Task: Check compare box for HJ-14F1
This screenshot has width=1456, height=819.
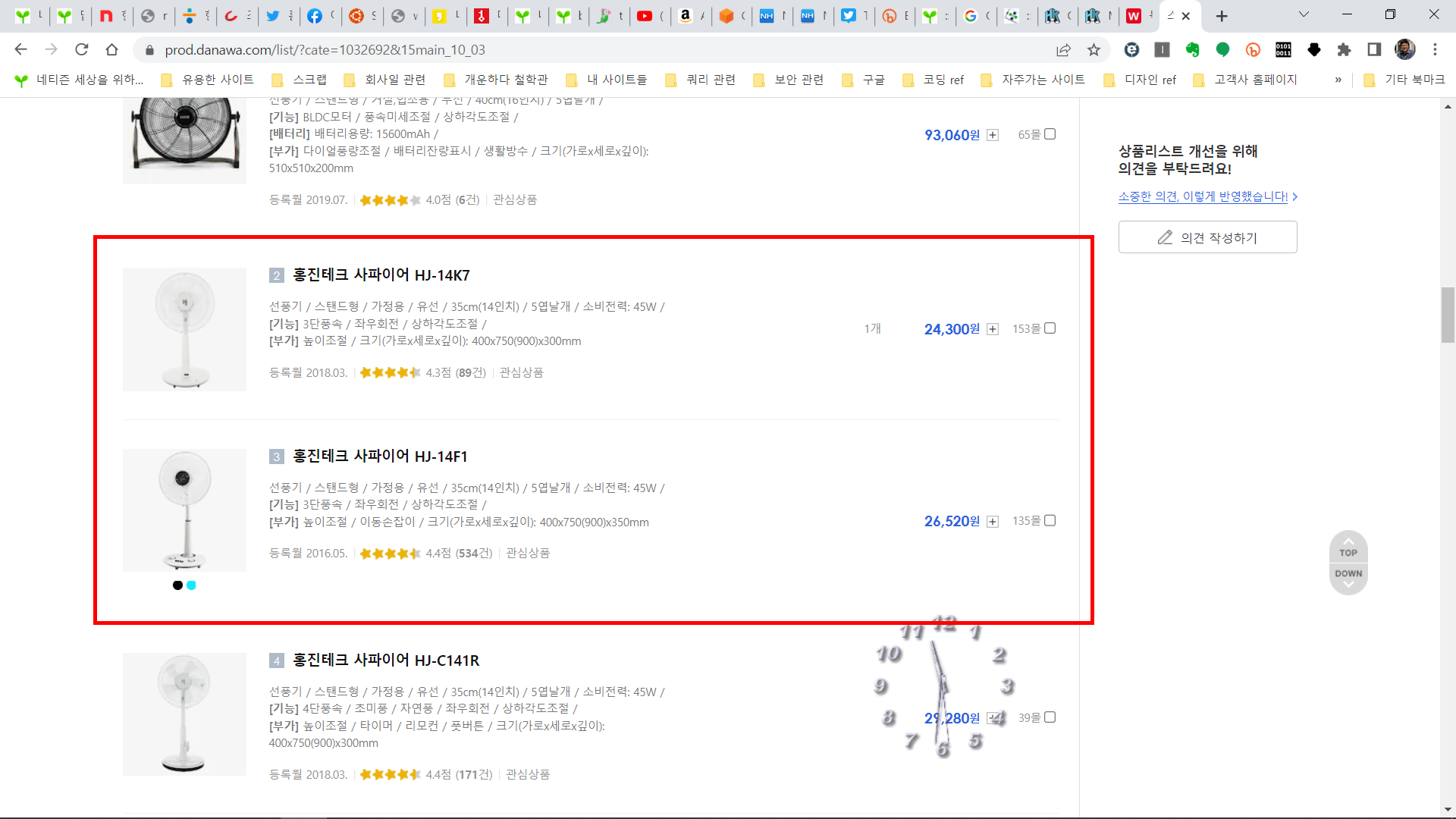Action: (1050, 520)
